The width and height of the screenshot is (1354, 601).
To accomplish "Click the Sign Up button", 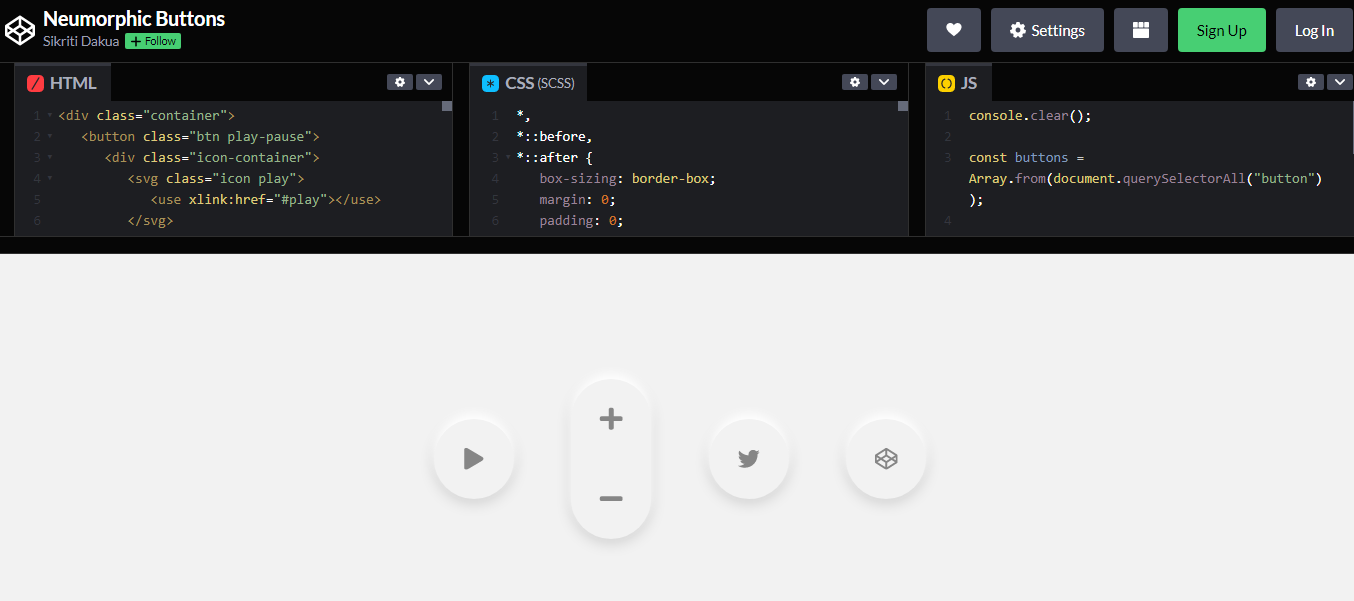I will (1221, 30).
